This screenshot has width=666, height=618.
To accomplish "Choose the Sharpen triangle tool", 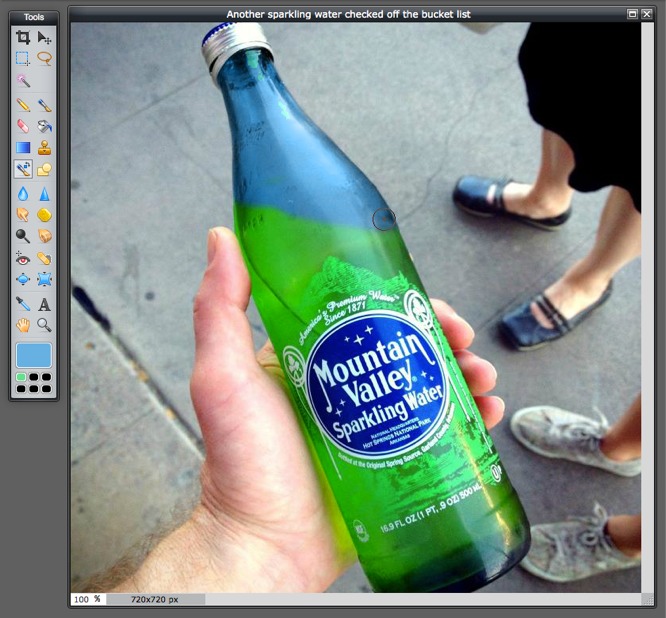I will [x=44, y=194].
